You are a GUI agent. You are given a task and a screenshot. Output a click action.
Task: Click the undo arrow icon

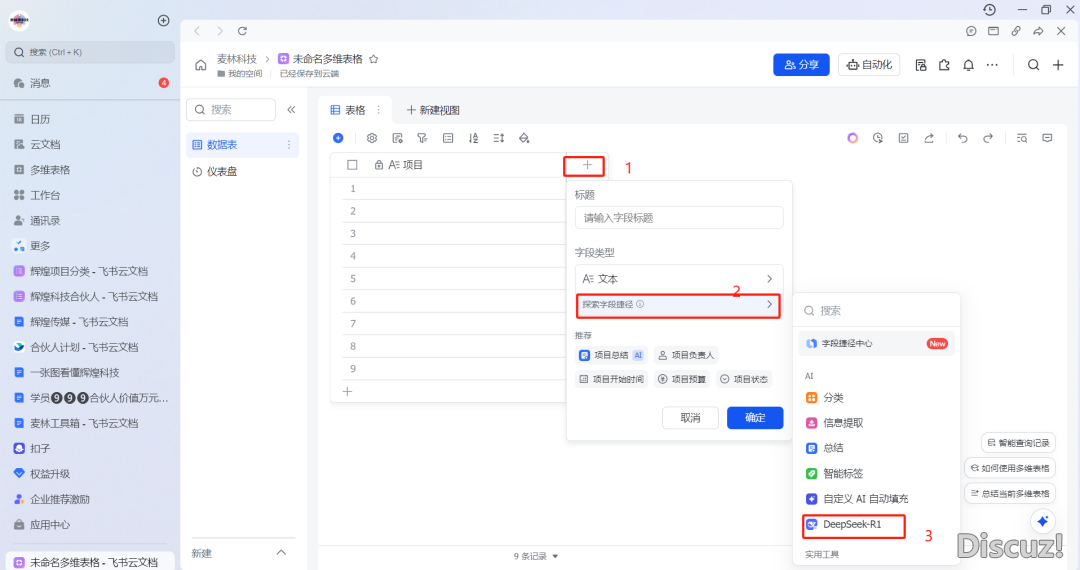point(962,138)
